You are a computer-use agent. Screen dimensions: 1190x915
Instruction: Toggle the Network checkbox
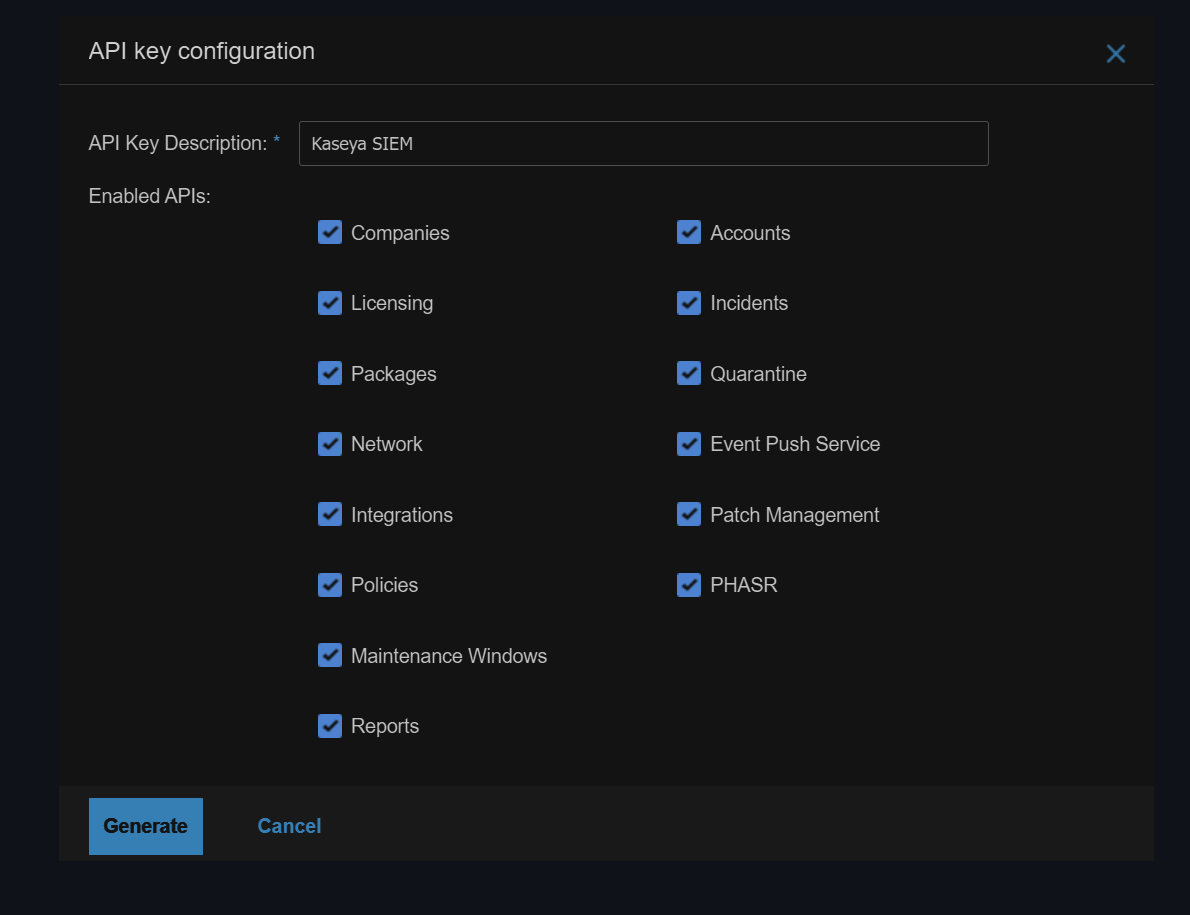tap(329, 444)
